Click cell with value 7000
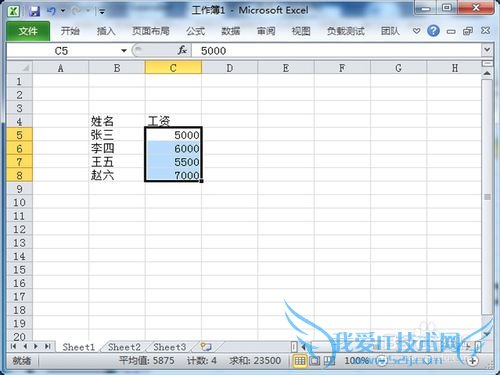Image resolution: width=500 pixels, height=375 pixels. (x=173, y=175)
